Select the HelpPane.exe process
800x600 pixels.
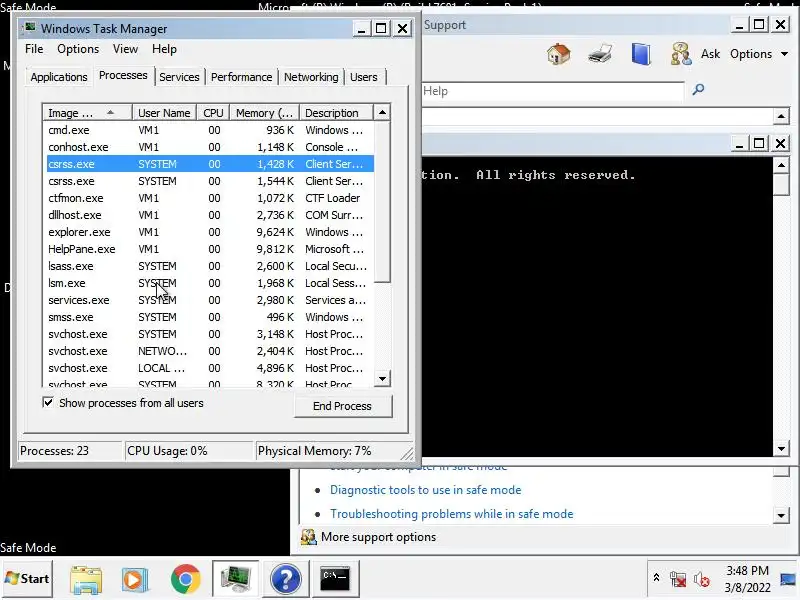(208, 249)
